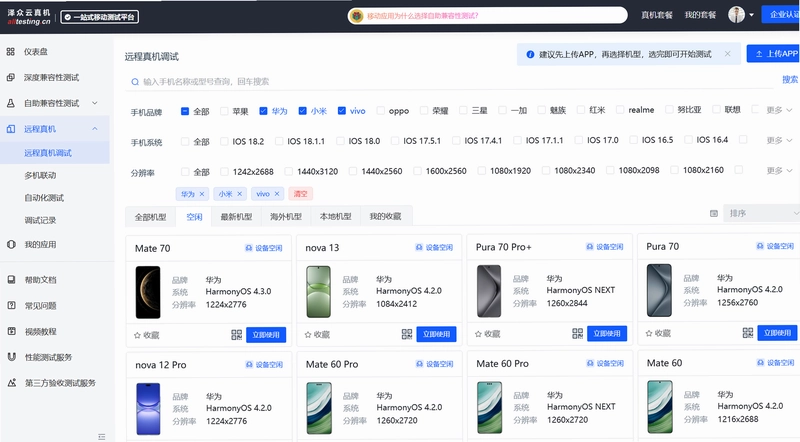This screenshot has height=442, width=800.
Task: Switch to the 海外机型 tab
Action: click(x=286, y=216)
